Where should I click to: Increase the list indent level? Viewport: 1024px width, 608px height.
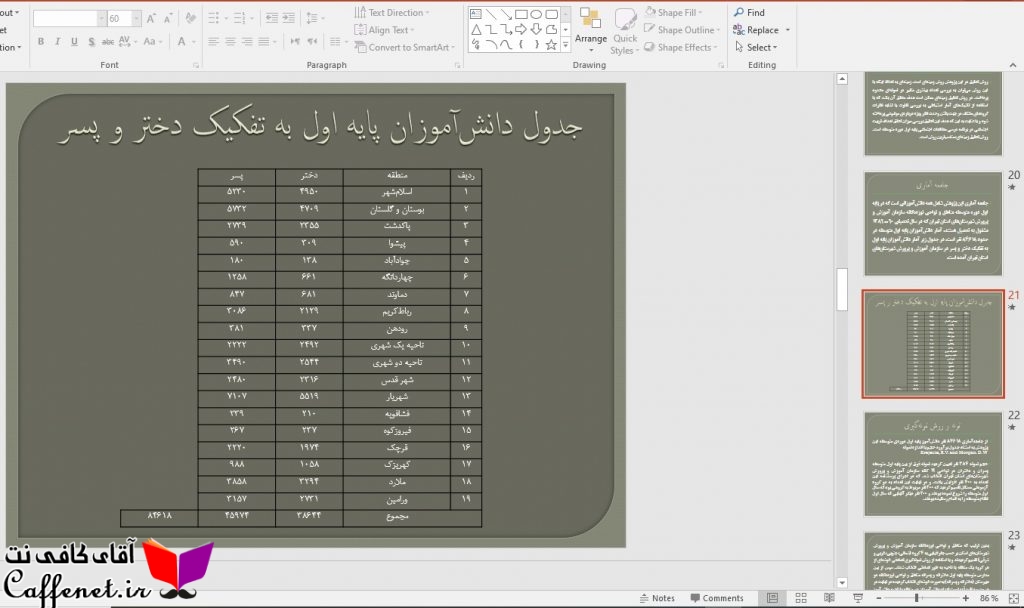click(289, 19)
